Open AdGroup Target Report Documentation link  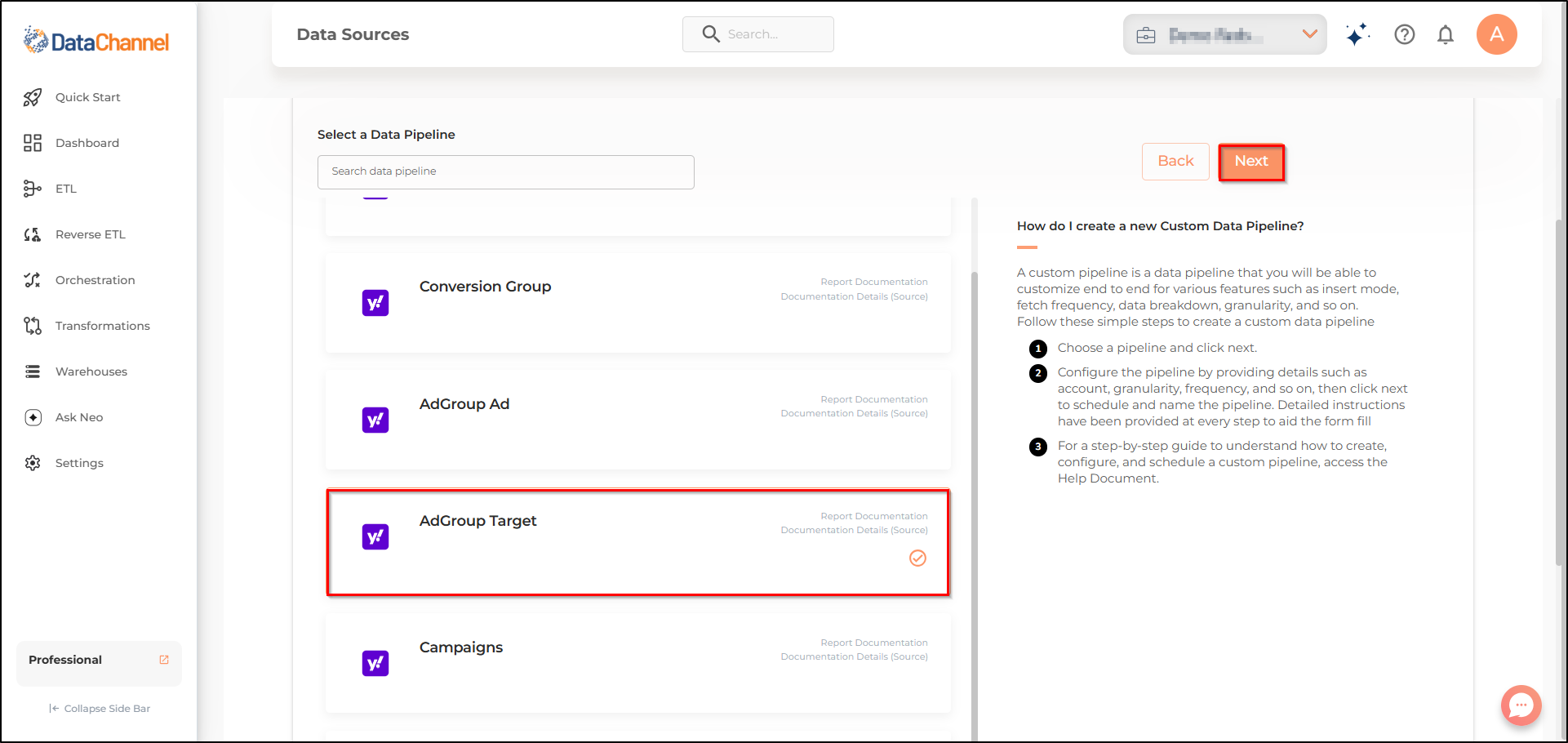[x=874, y=517]
